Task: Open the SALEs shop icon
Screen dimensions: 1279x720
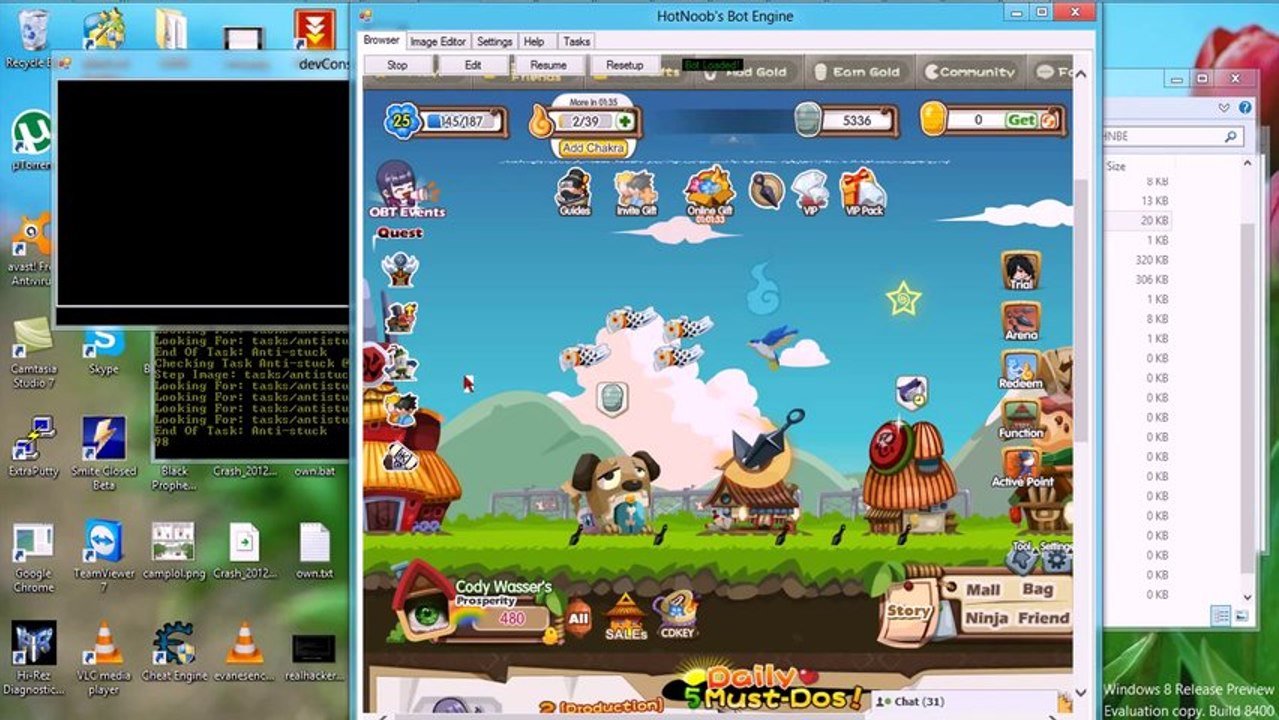Action: point(626,615)
